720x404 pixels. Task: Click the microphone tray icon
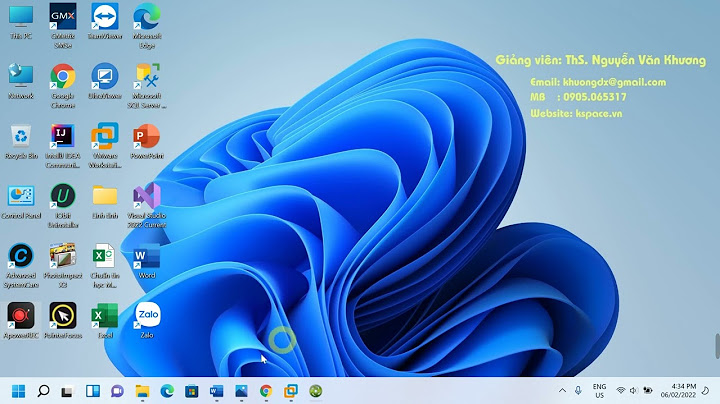click(x=578, y=391)
